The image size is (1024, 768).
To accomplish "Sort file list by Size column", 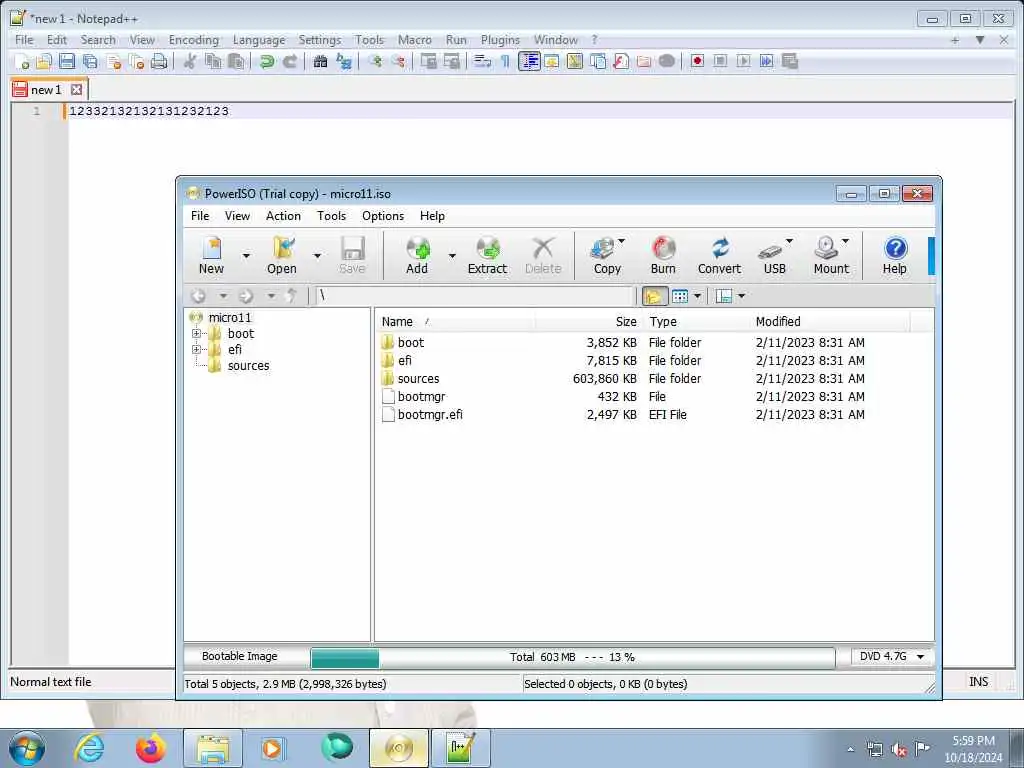I will point(589,321).
